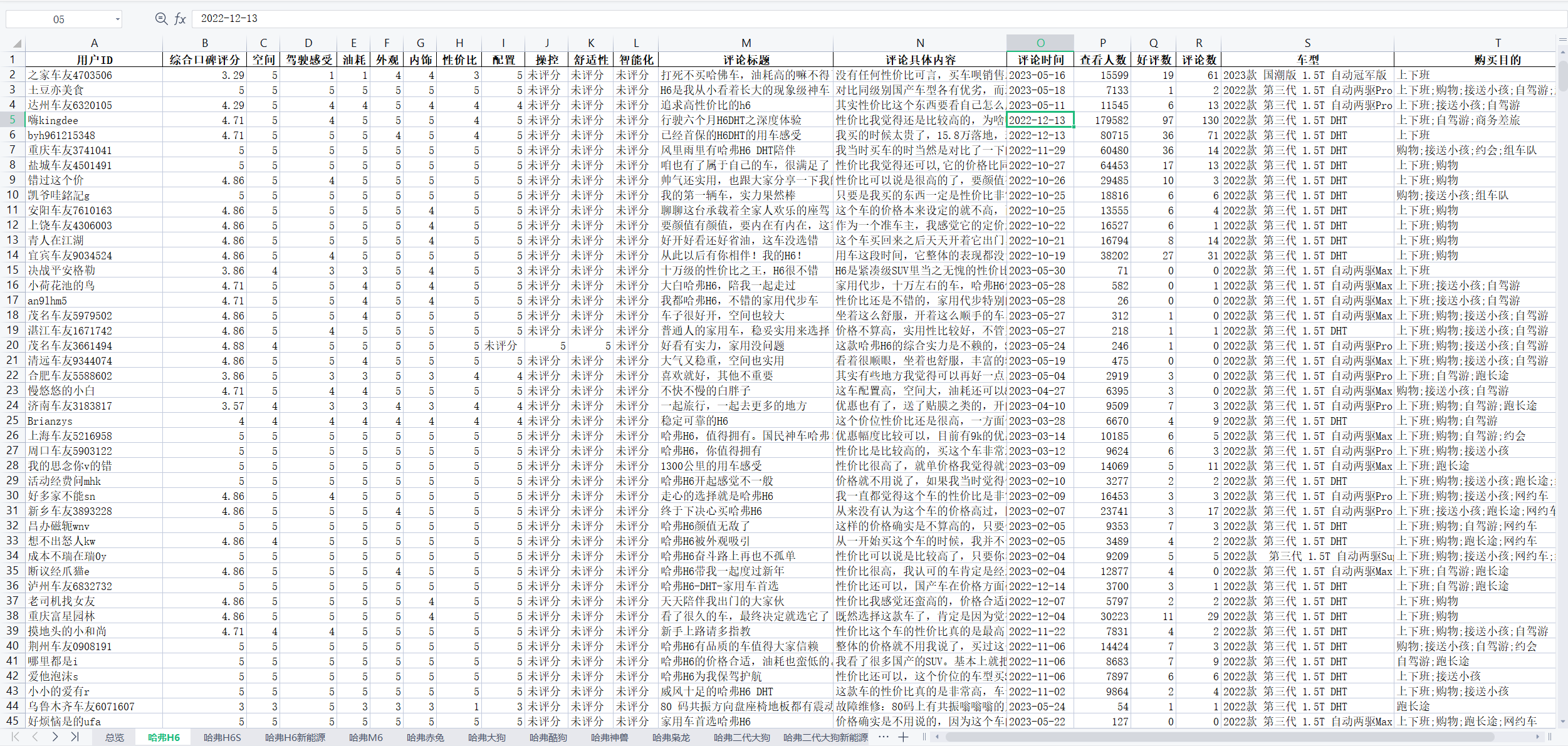The width and height of the screenshot is (1568, 746).
Task: Switch to the 哈弗大狗 sheet tab
Action: point(487,737)
